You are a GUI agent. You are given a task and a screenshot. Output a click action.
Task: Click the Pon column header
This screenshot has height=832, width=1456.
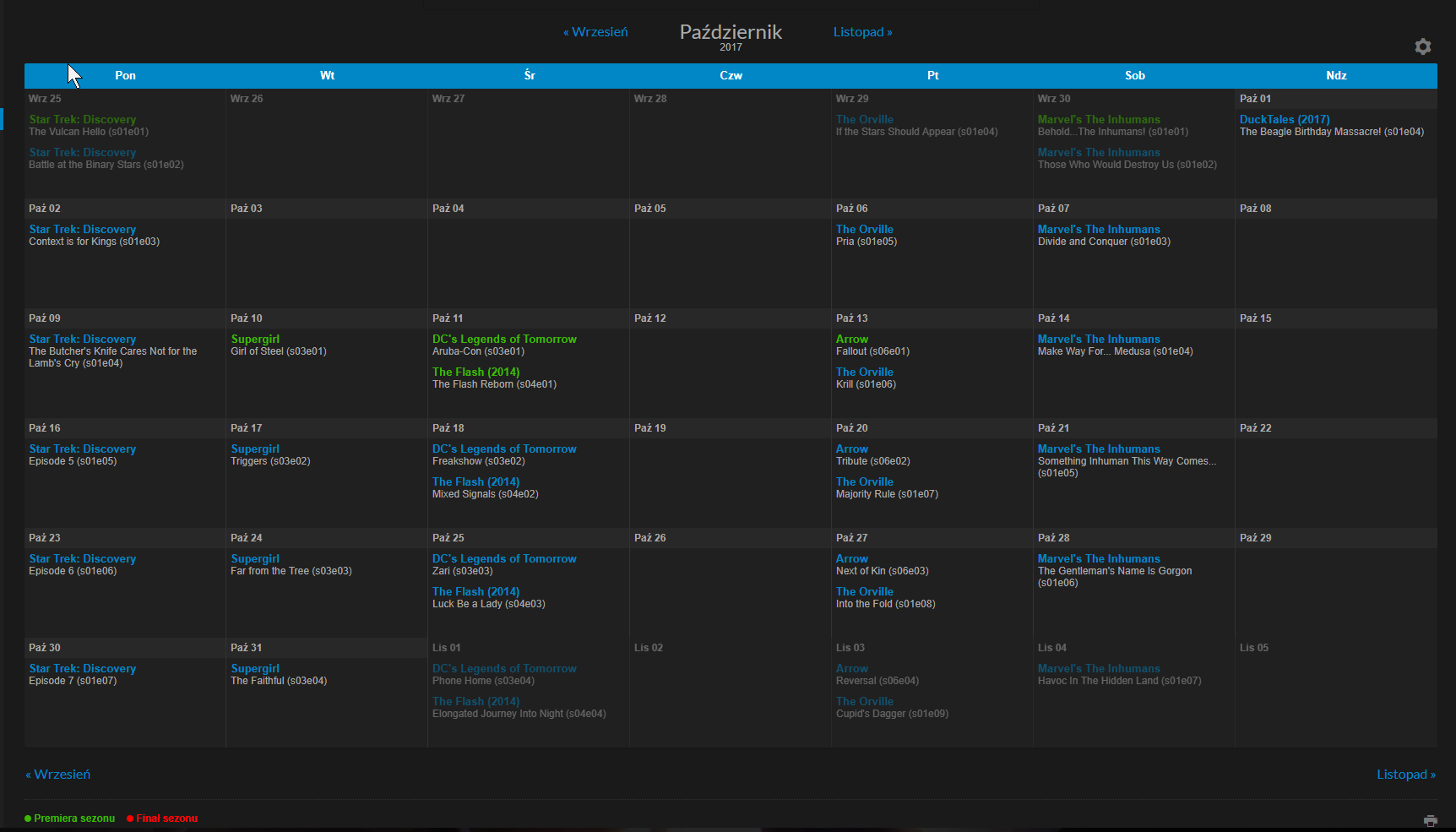(x=125, y=76)
